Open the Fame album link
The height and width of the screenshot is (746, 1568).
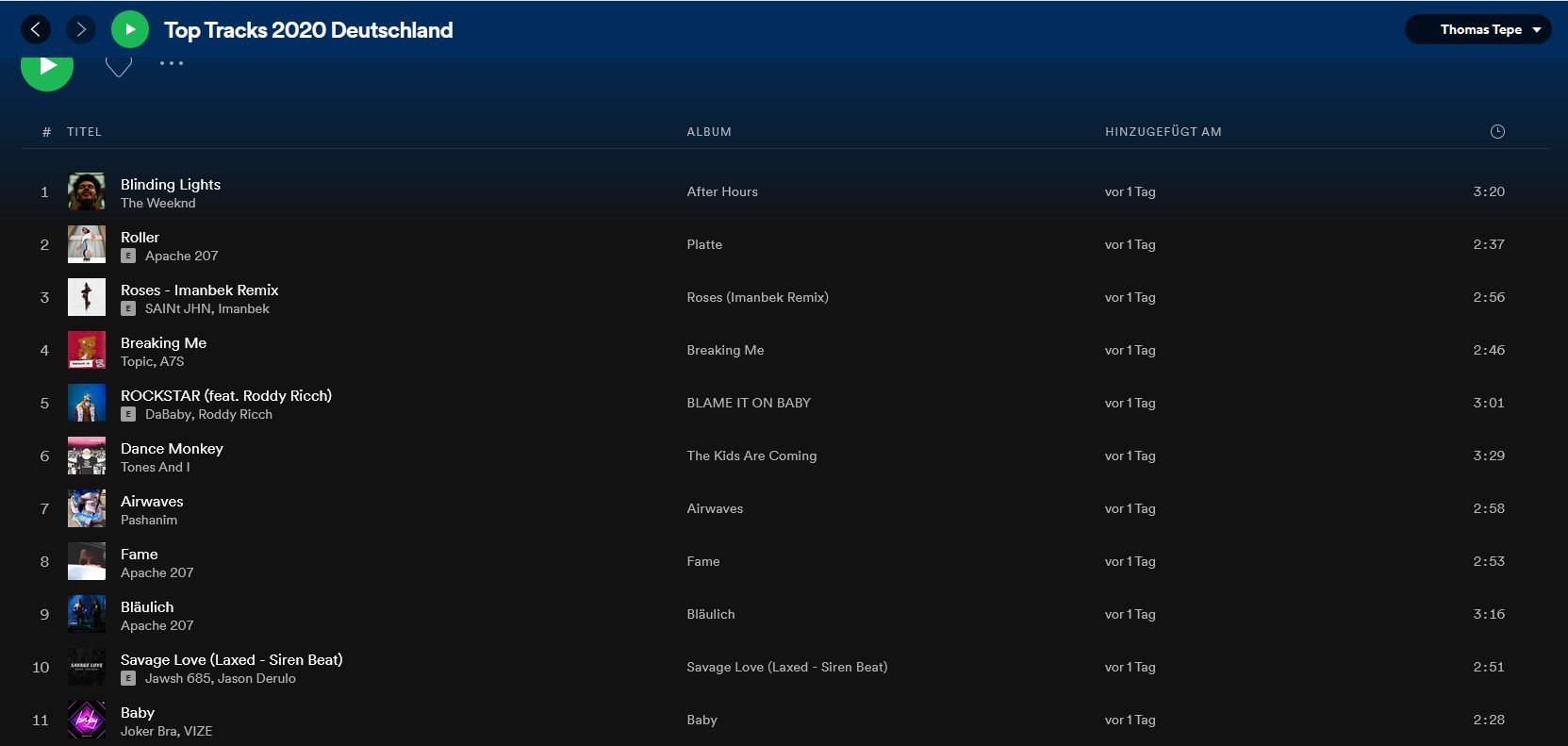tap(703, 561)
